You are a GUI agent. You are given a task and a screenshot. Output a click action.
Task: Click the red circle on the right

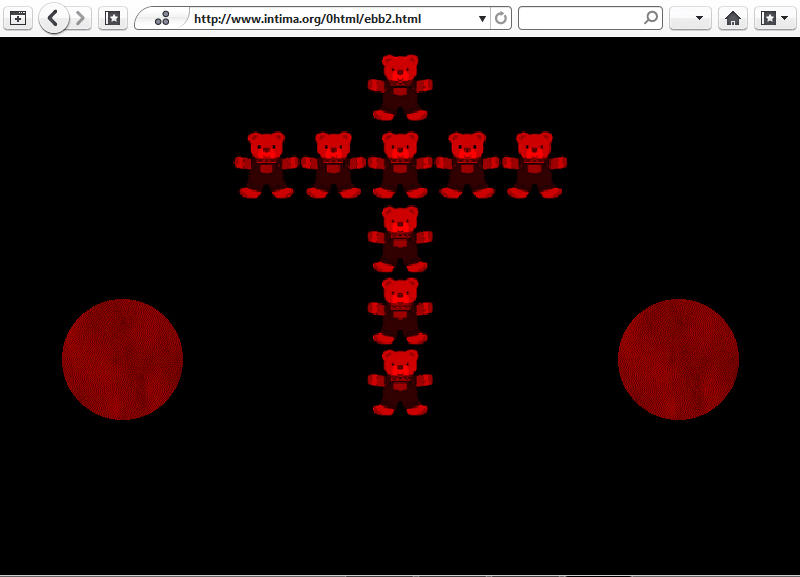678,359
